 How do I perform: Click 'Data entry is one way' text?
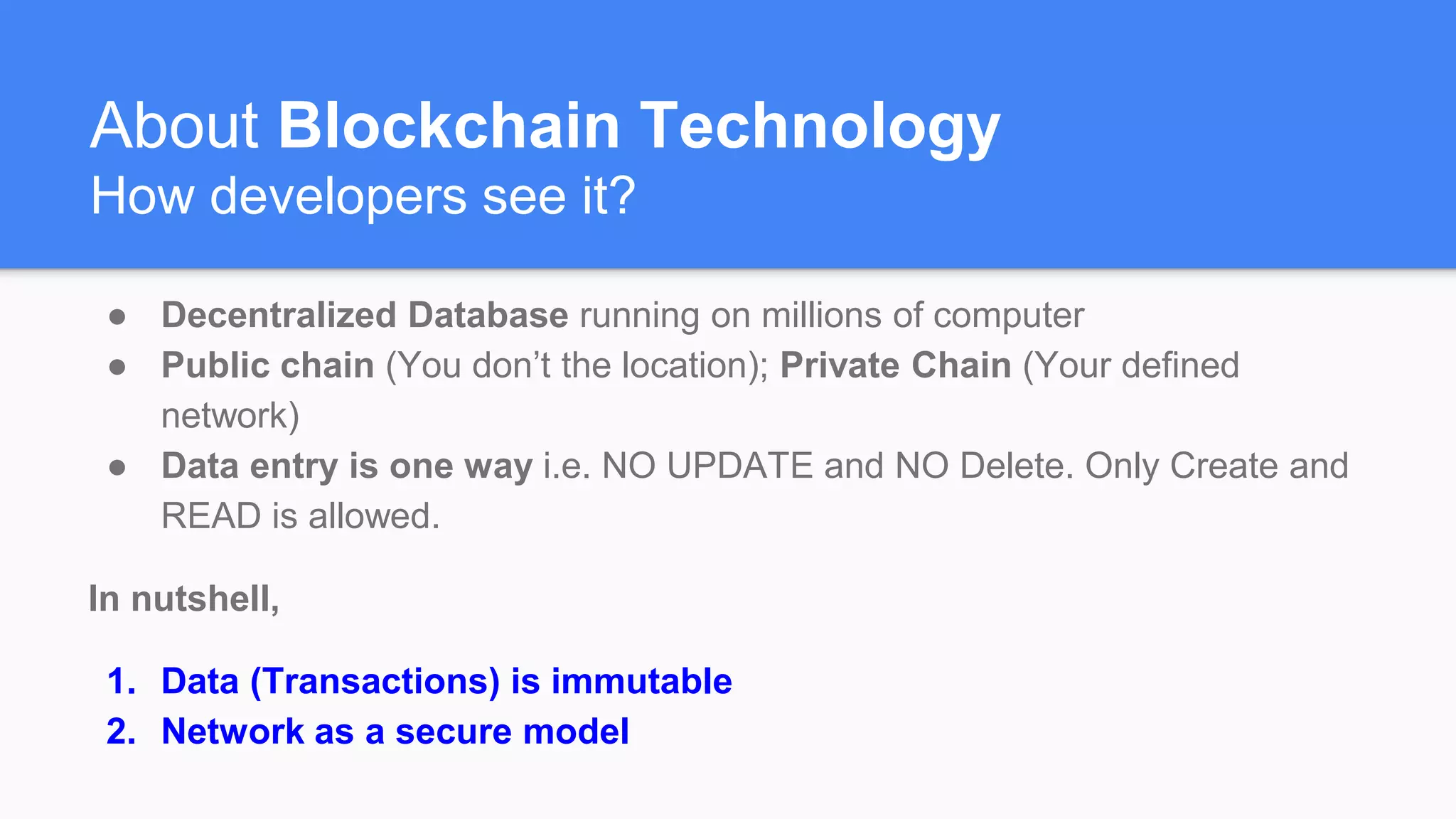coord(347,466)
